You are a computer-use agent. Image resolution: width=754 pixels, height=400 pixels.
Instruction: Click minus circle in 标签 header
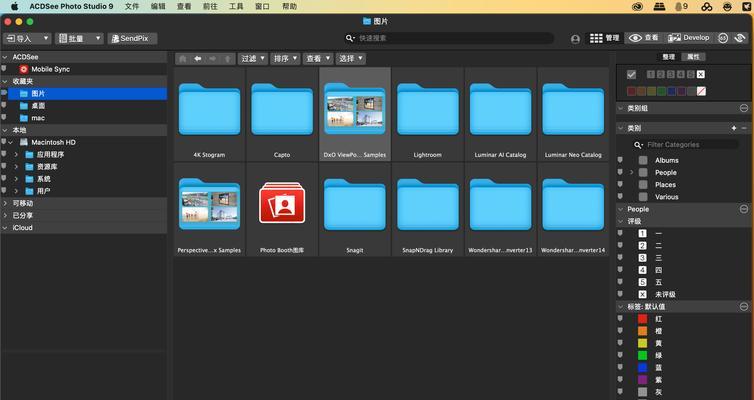point(743,306)
